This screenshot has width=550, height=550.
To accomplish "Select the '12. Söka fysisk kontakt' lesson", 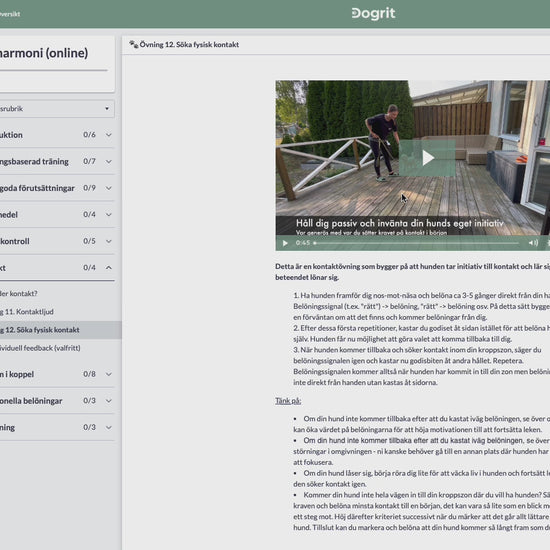I will [60, 330].
